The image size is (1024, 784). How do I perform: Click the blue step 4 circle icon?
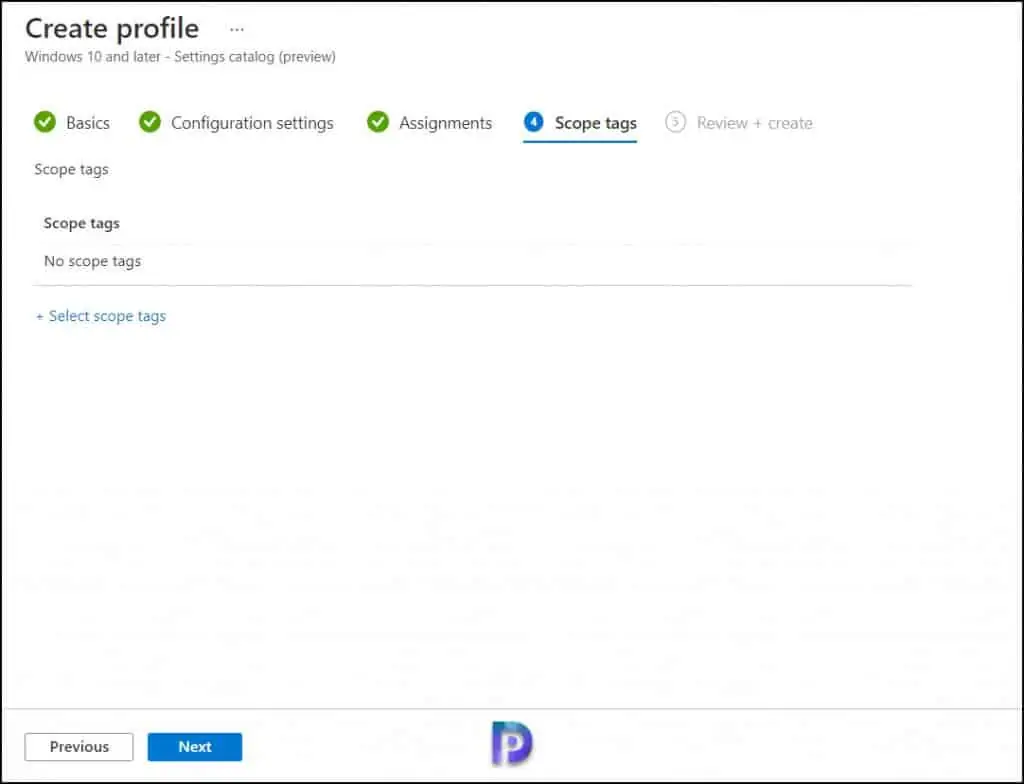[x=534, y=122]
